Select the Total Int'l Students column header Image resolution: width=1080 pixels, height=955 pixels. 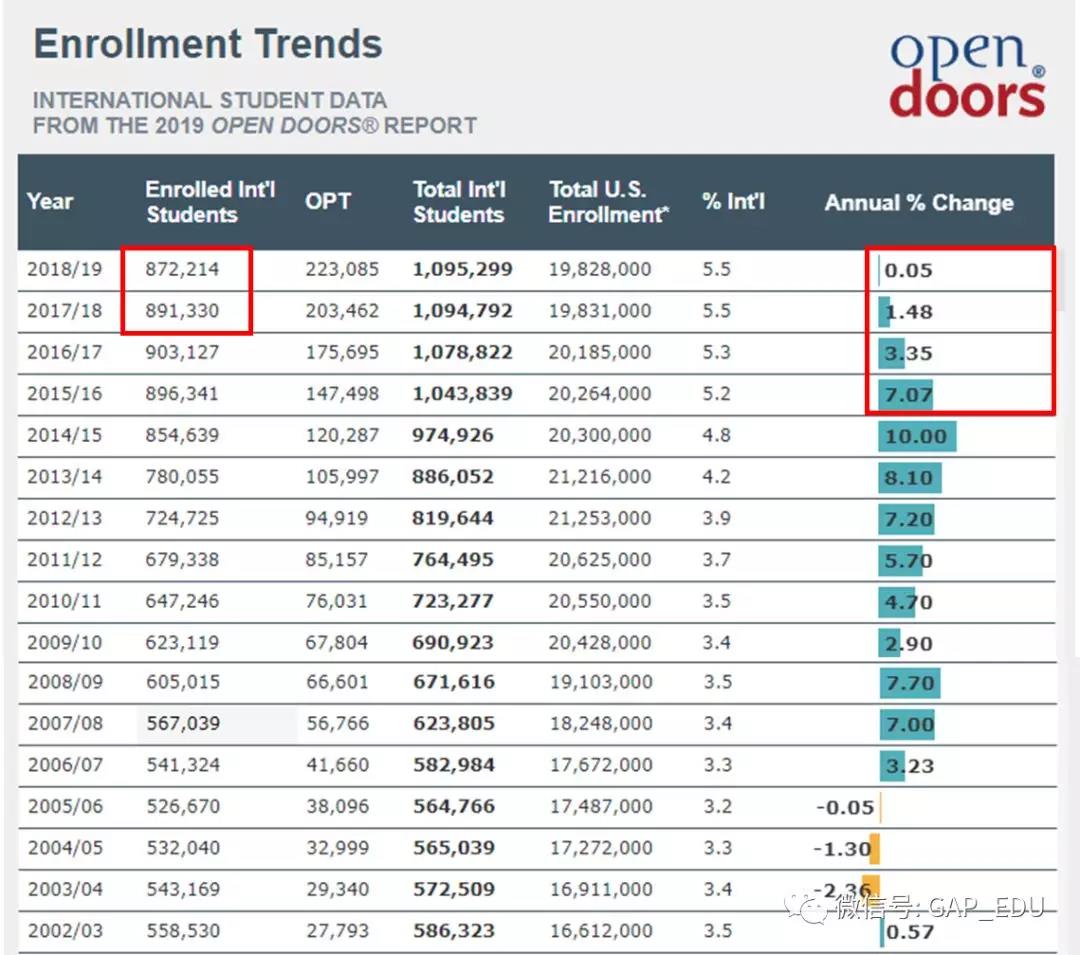459,202
